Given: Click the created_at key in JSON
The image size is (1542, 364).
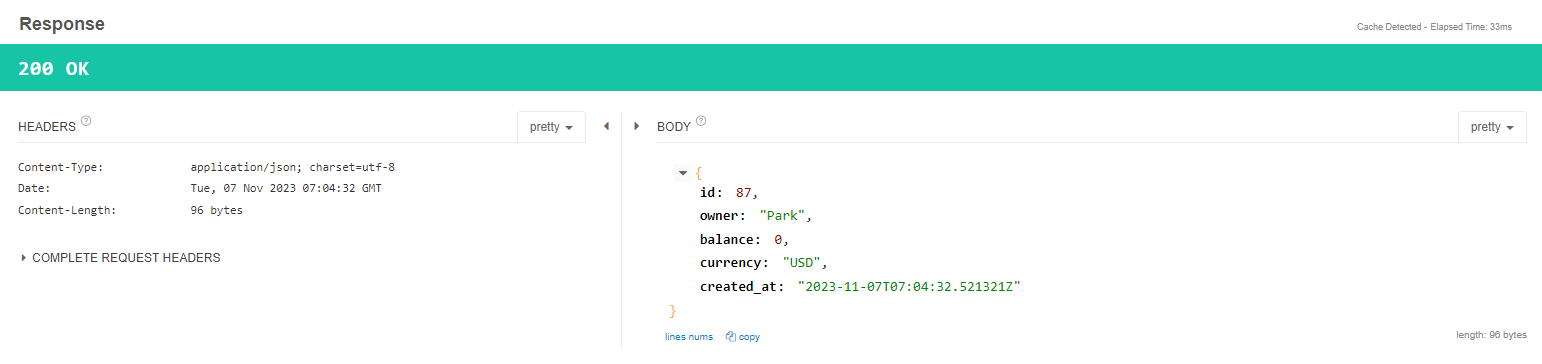Looking at the screenshot, I should tap(741, 287).
